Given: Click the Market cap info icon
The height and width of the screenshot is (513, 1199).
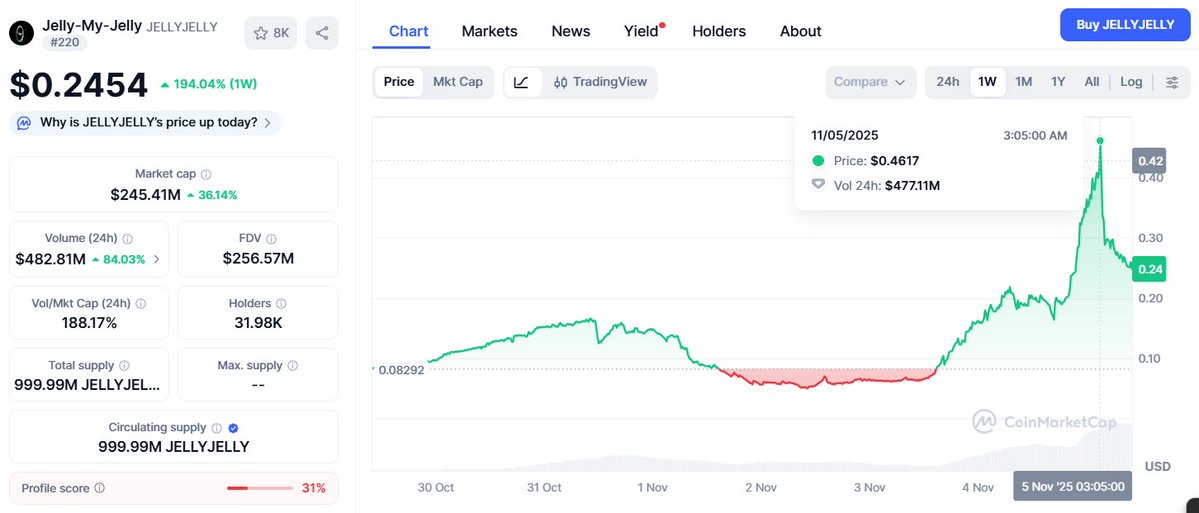Looking at the screenshot, I should point(206,174).
